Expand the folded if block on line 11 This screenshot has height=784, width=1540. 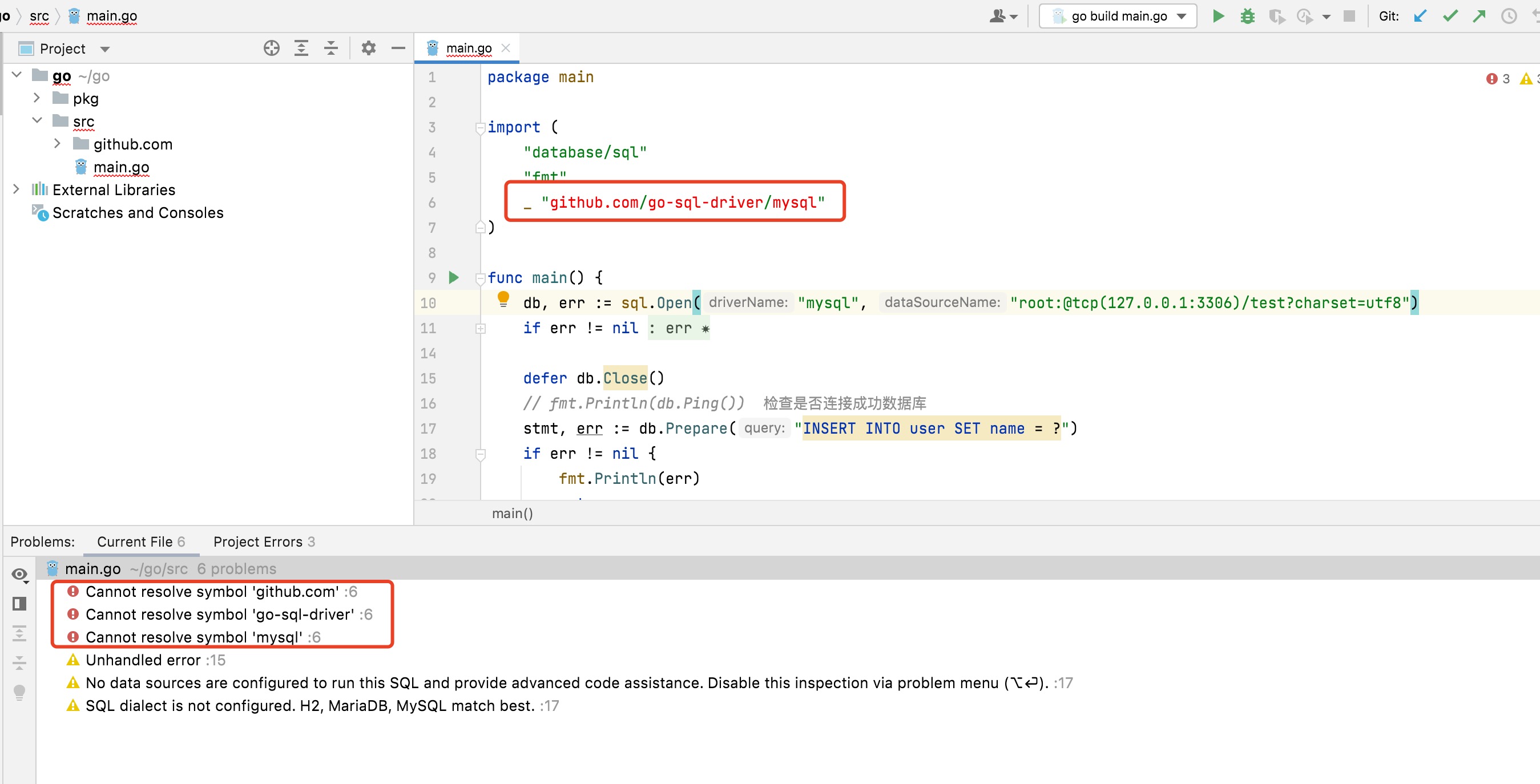(x=481, y=329)
